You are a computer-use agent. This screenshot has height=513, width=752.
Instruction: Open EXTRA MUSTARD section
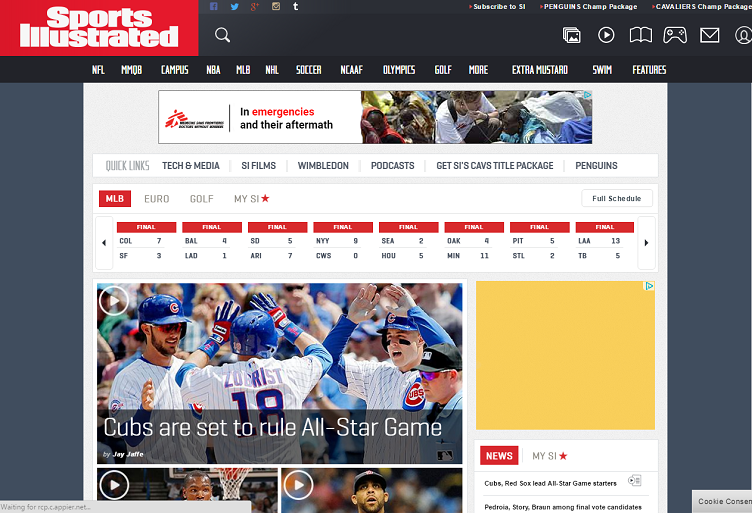[540, 70]
